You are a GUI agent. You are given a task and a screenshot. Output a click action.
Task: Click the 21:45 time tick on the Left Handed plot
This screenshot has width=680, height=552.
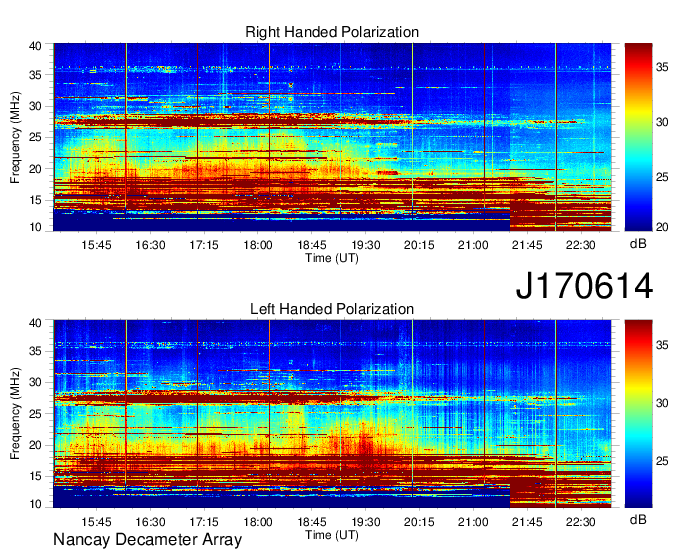[526, 522]
